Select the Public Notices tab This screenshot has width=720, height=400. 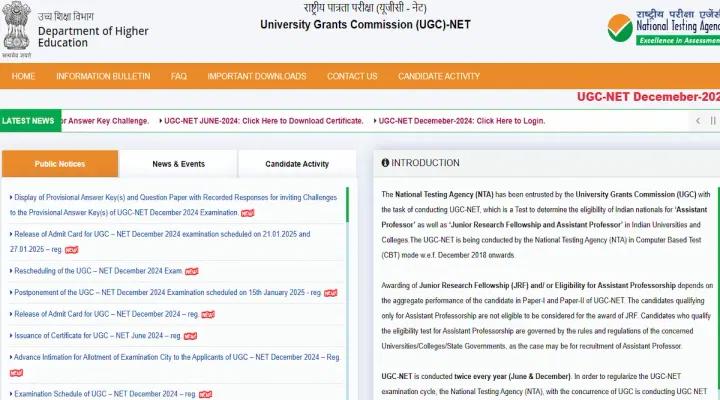click(60, 164)
